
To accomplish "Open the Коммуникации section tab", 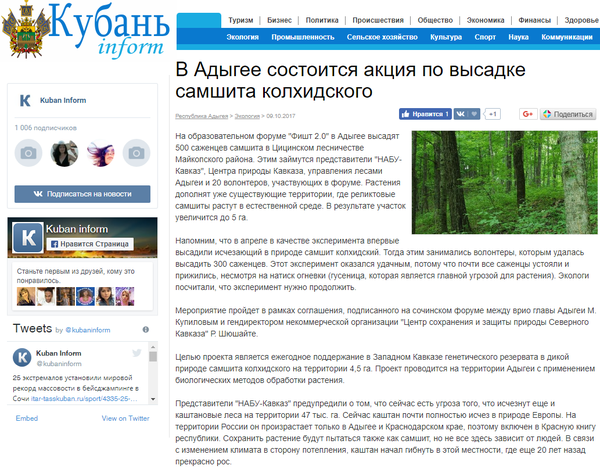I will point(567,37).
